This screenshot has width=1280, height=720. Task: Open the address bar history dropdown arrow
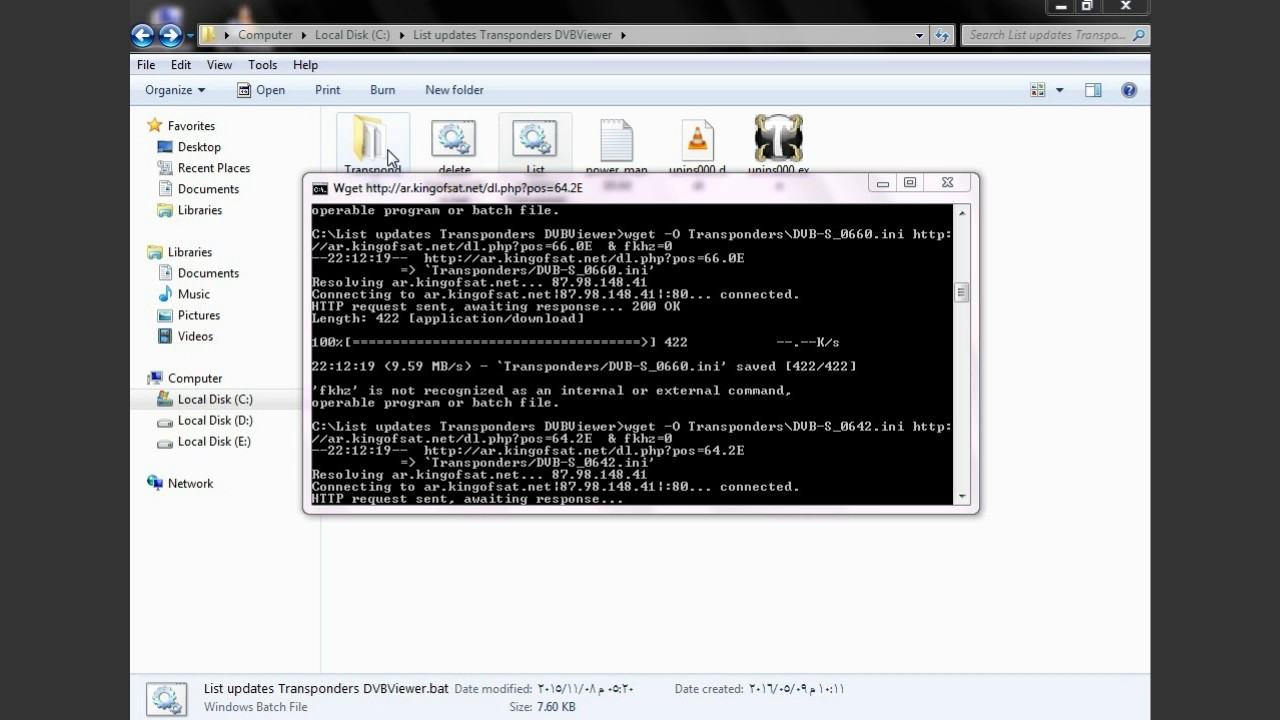[919, 35]
